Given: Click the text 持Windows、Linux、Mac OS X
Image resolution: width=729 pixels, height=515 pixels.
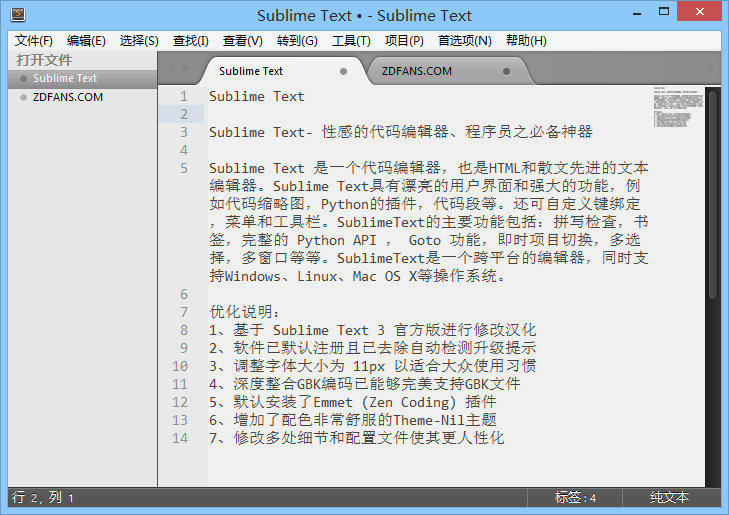Looking at the screenshot, I should tap(313, 276).
